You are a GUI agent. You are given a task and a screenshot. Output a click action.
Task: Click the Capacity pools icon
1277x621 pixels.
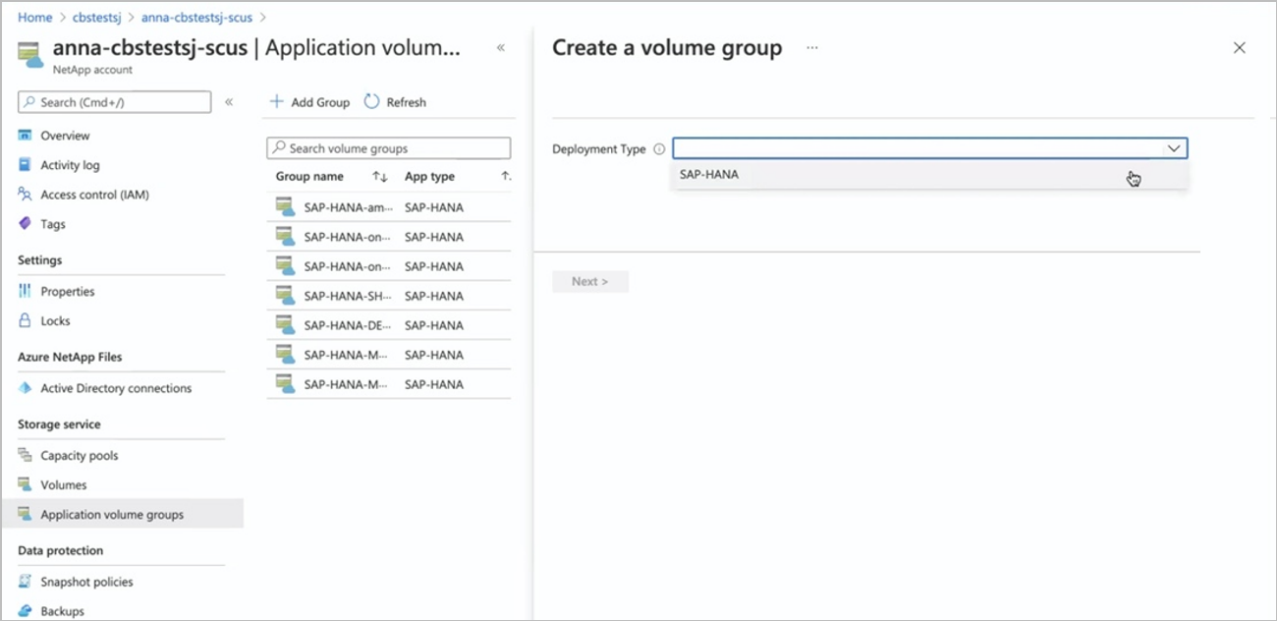(x=25, y=456)
